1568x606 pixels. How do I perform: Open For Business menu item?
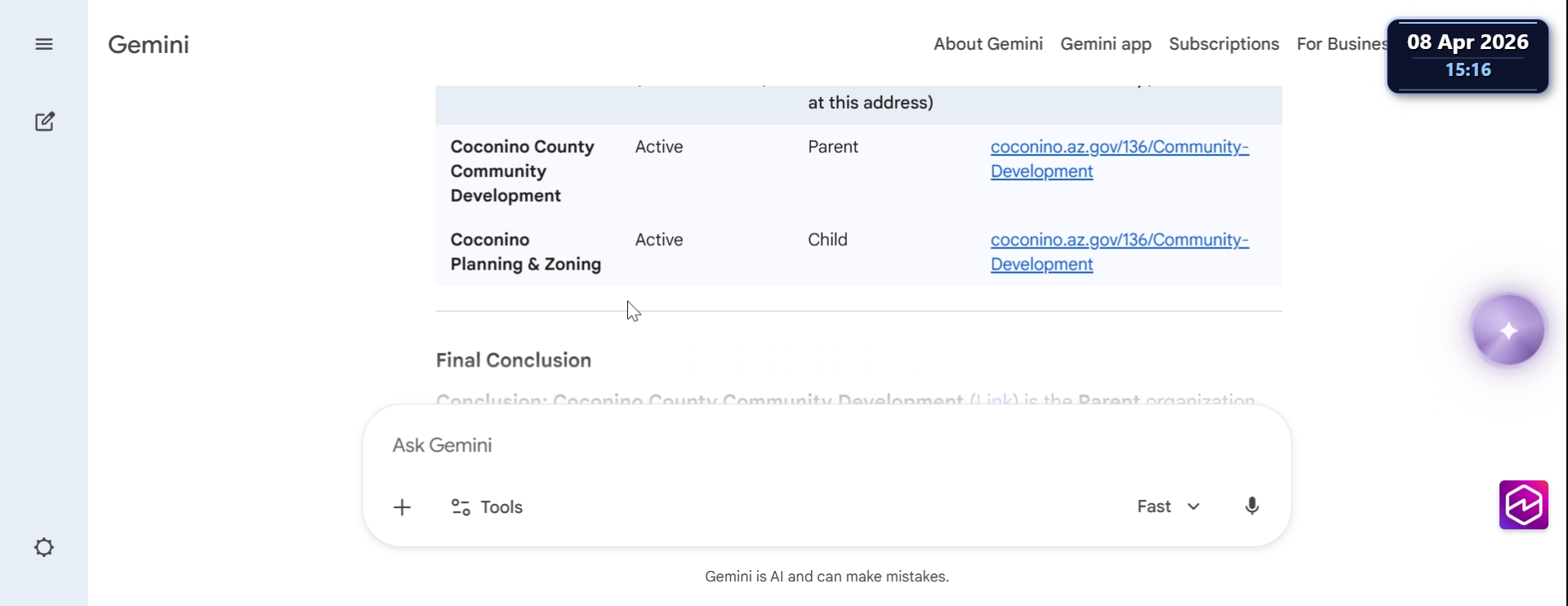1341,44
